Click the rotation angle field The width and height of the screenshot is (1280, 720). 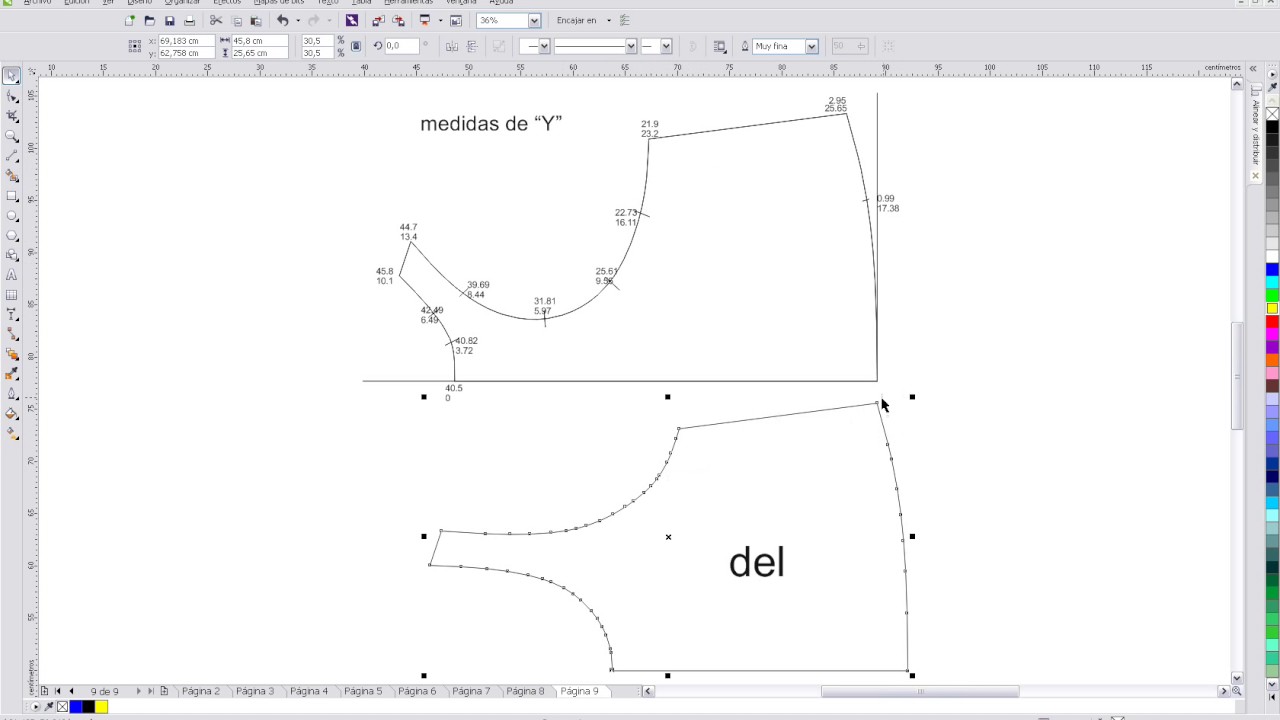coord(401,46)
